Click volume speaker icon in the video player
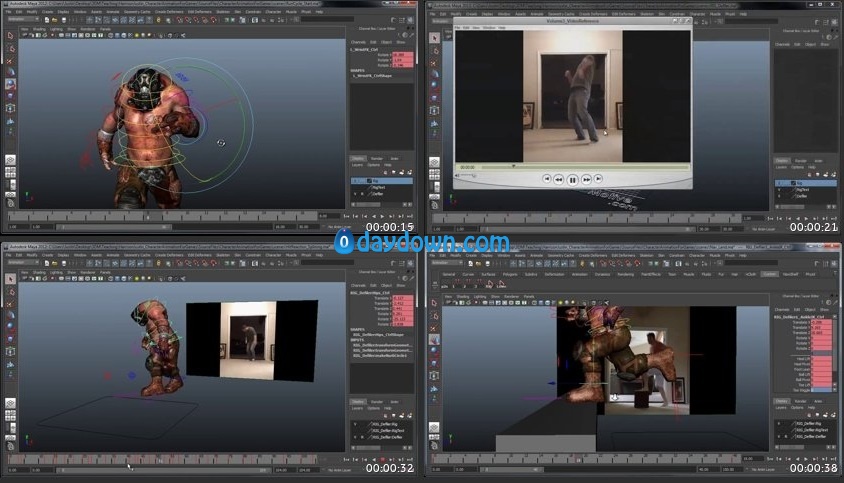The image size is (844, 483). [458, 176]
